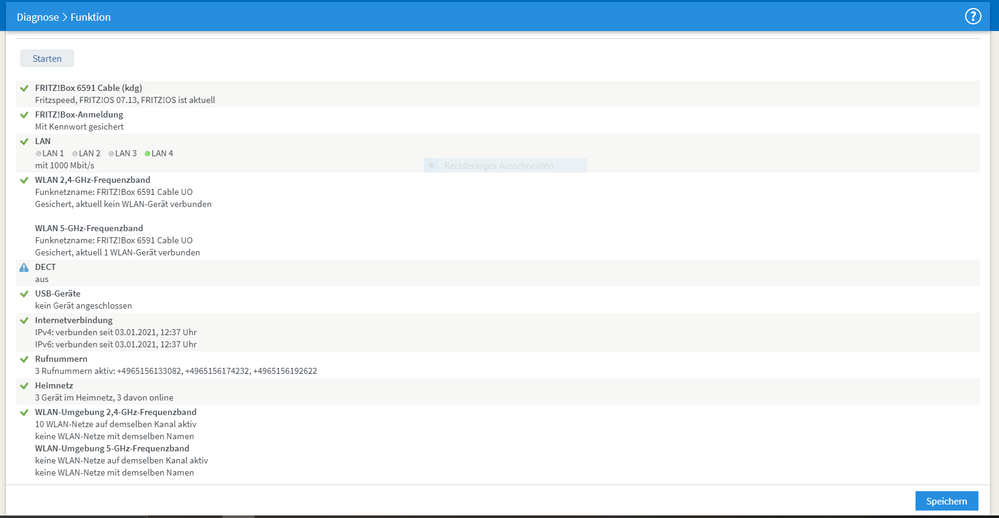Click Gesichert, aktuell kein WLAN-Gerät verbunden
Screen dimensions: 999x518
123,205
